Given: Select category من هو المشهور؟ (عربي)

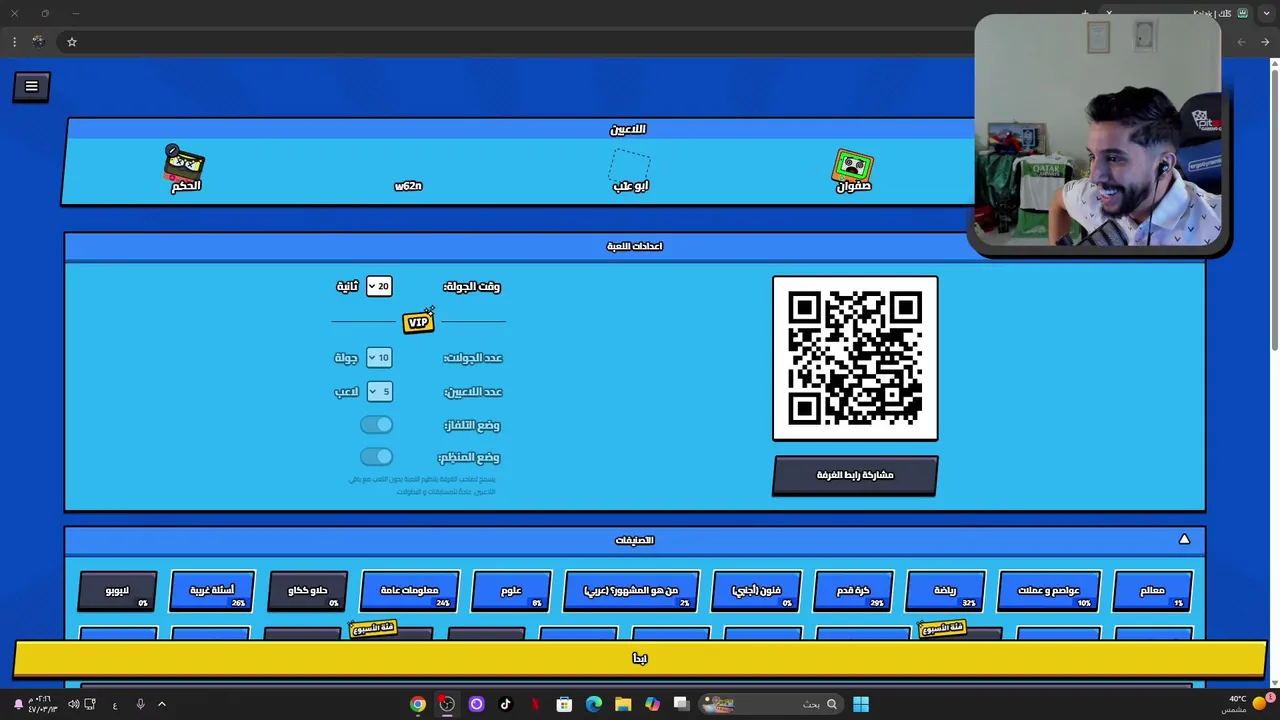Looking at the screenshot, I should (x=631, y=590).
